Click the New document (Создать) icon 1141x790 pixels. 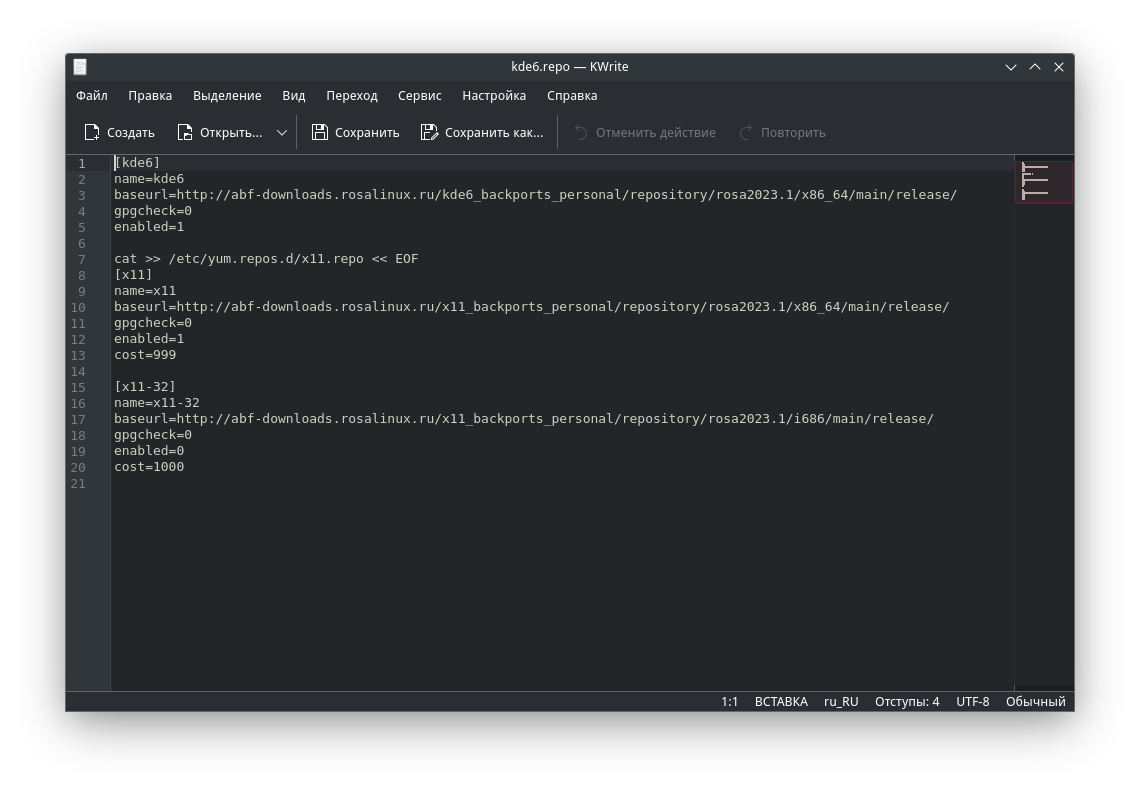pyautogui.click(x=93, y=132)
